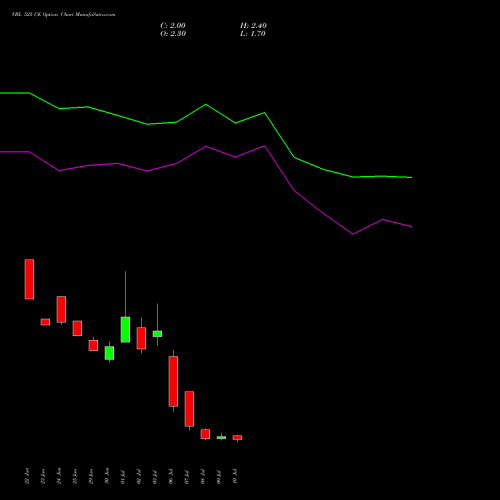The width and height of the screenshot is (500, 500).
Task: Click the red candle for 02 Jul
Action: [x=141, y=338]
